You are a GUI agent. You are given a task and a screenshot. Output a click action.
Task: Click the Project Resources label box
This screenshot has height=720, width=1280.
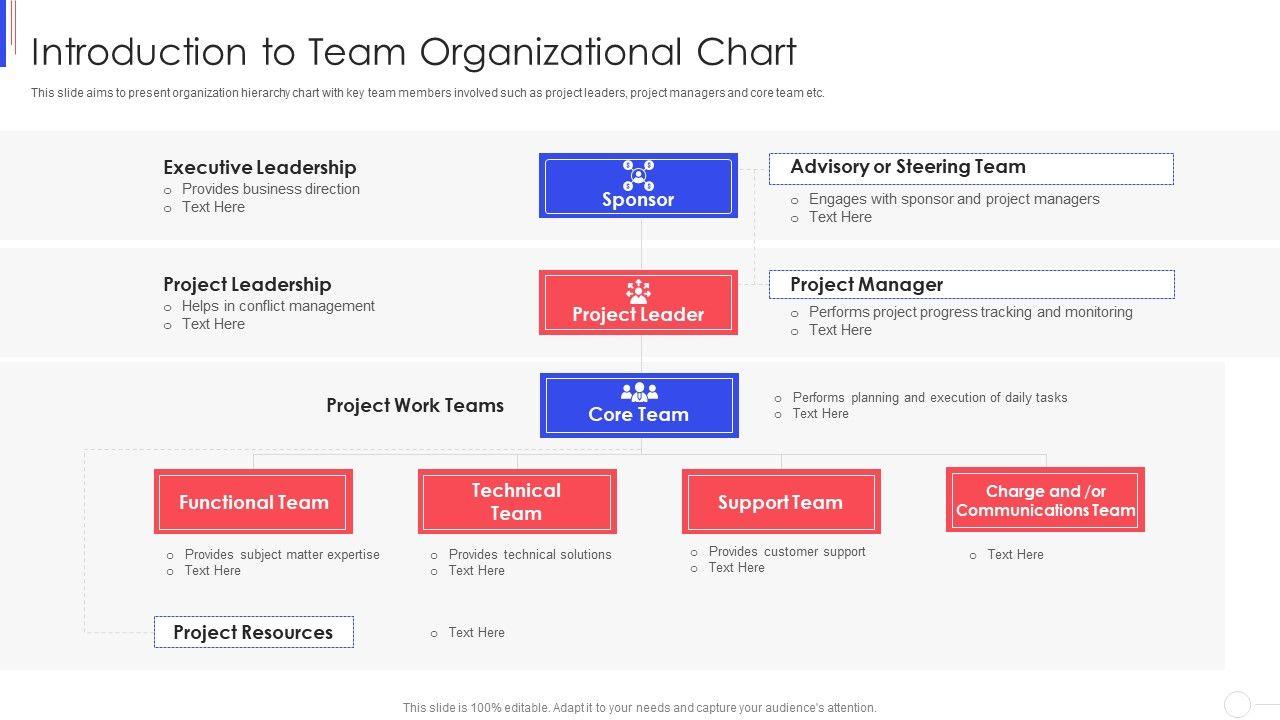(x=253, y=632)
